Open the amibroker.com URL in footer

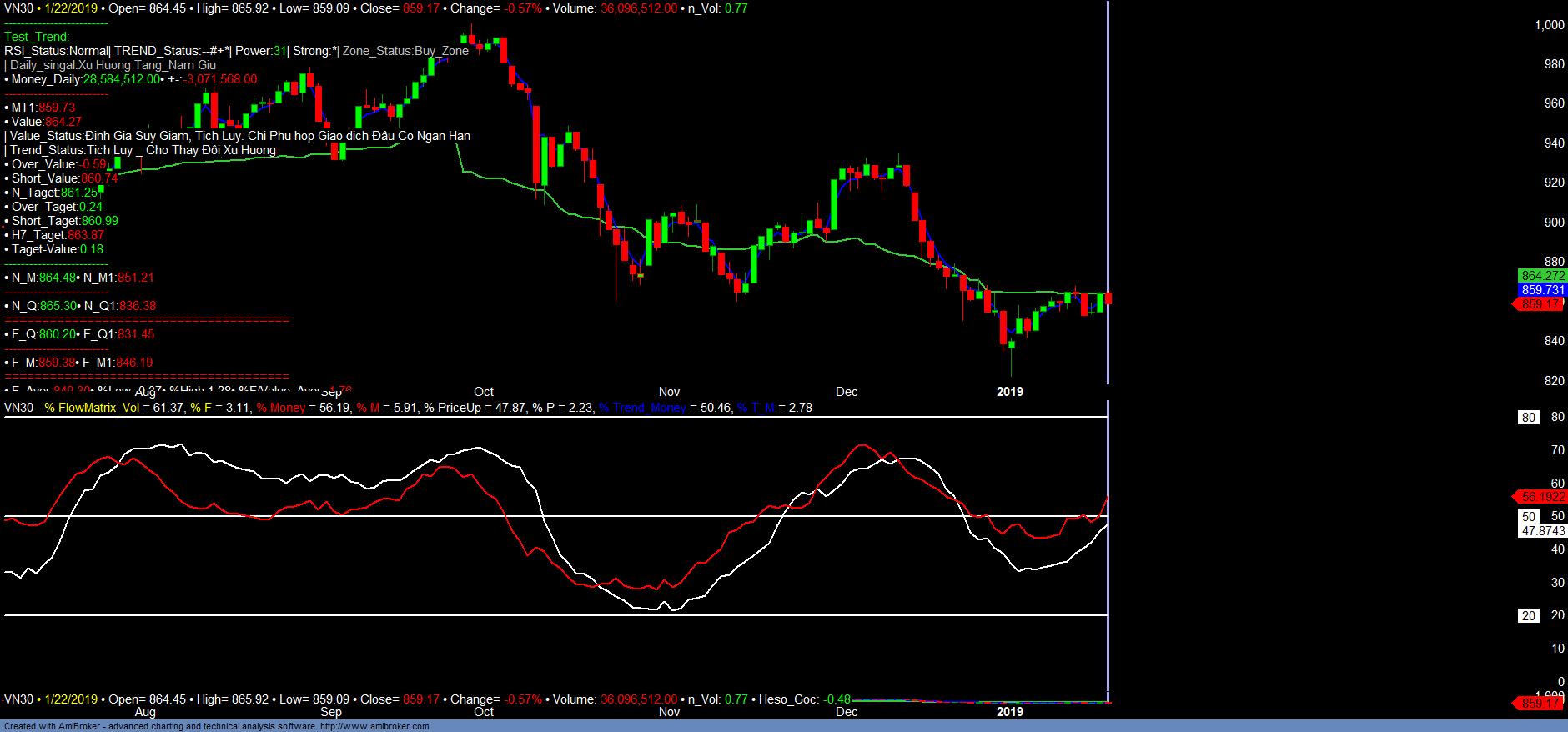click(x=374, y=726)
